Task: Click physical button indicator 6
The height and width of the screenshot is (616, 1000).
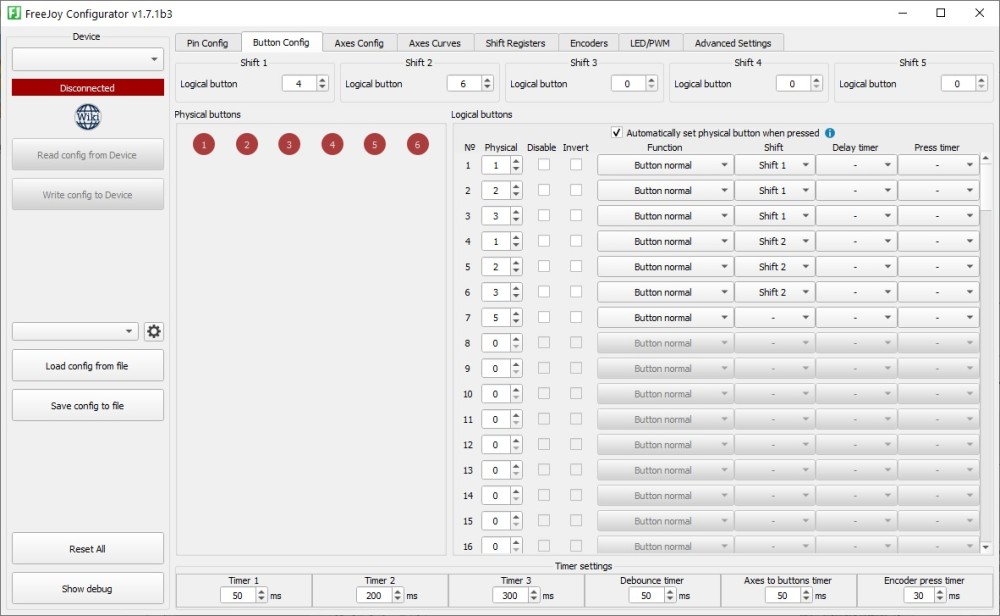Action: click(418, 145)
